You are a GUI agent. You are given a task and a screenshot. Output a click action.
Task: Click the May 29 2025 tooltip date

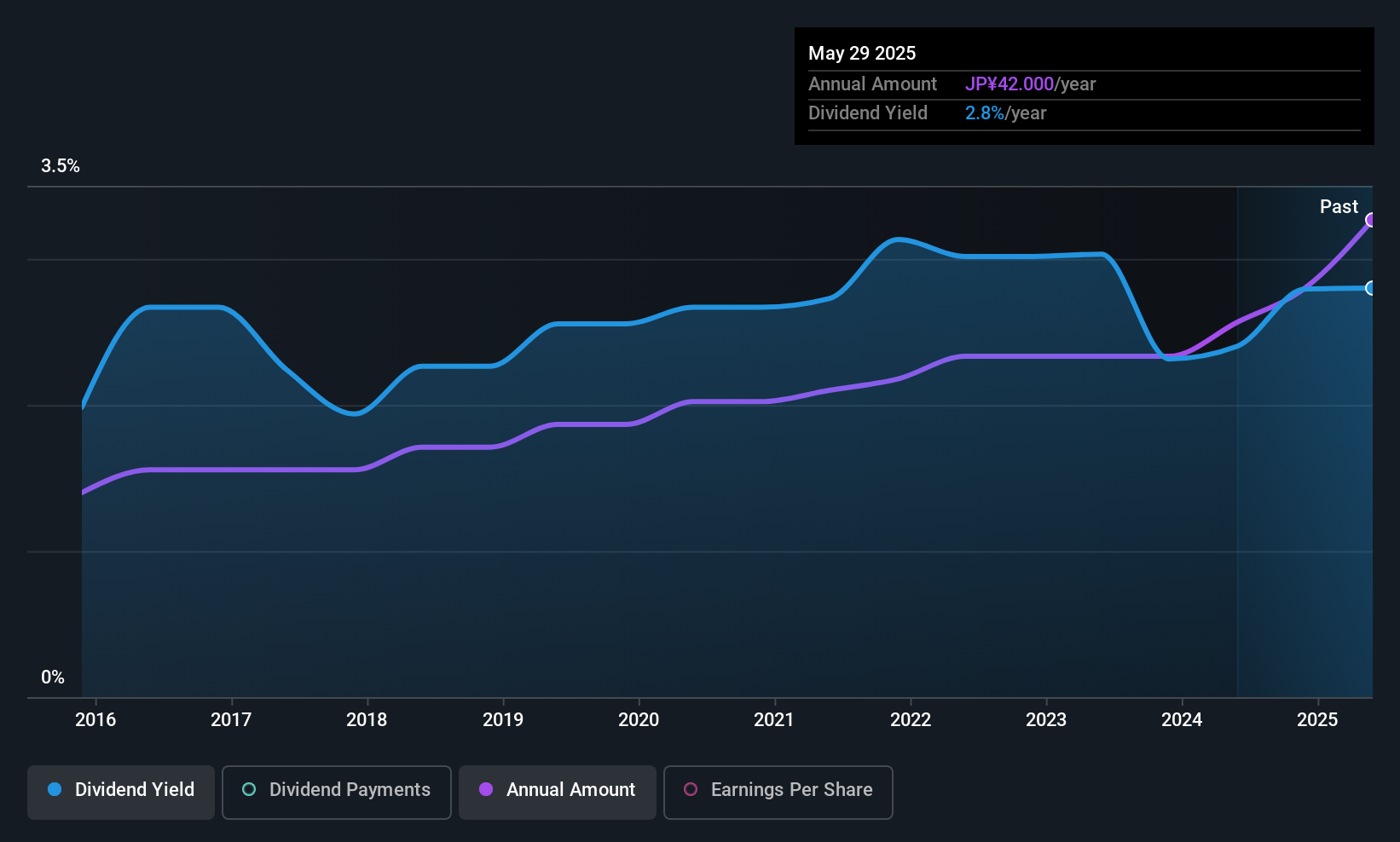click(x=862, y=54)
